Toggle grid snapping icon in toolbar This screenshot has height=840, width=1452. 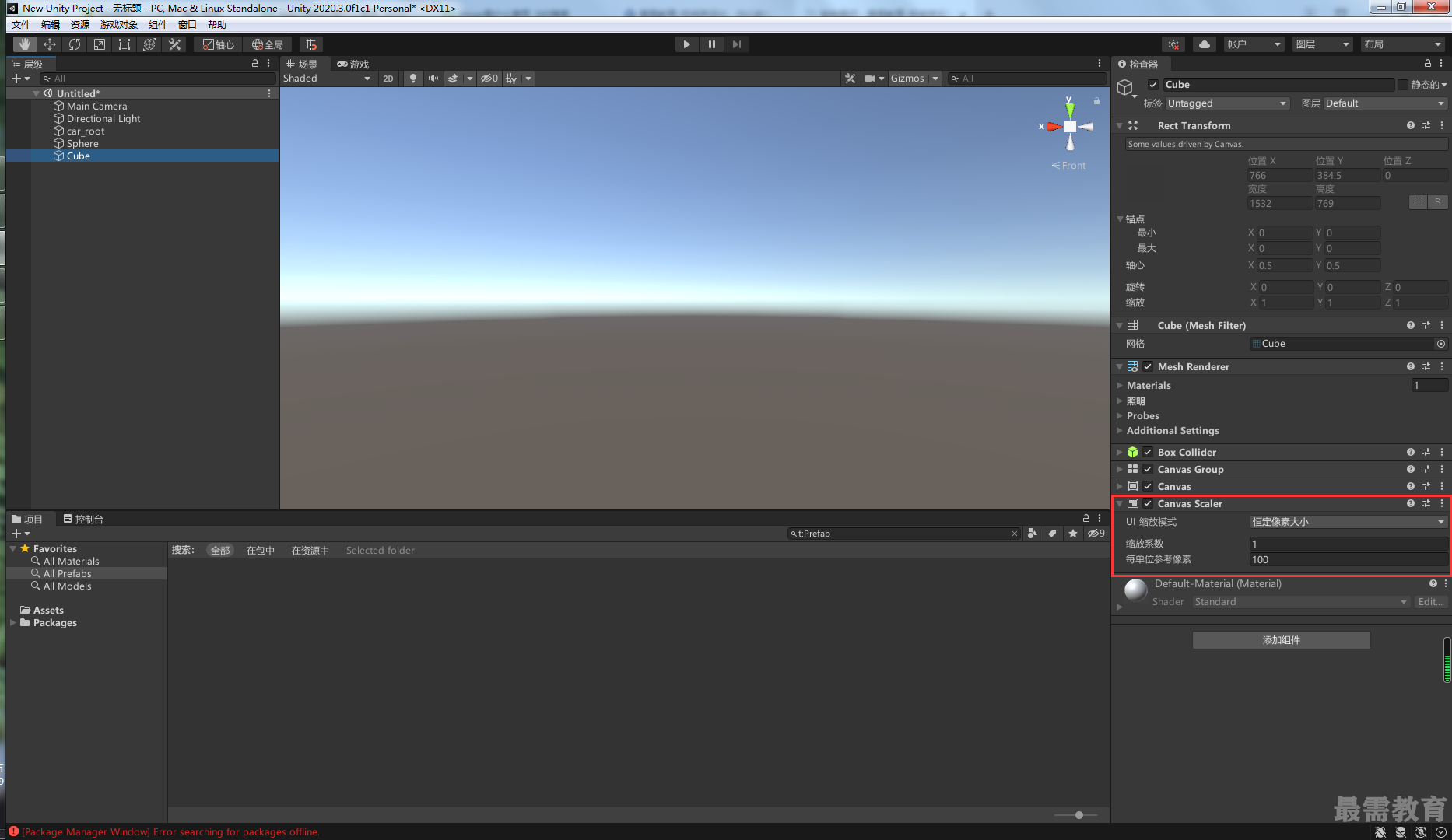(311, 44)
